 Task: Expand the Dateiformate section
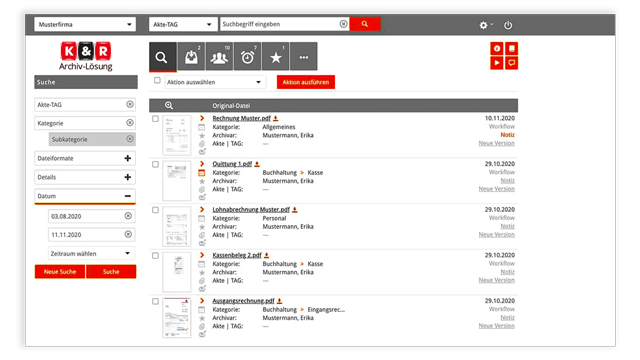(85, 158)
